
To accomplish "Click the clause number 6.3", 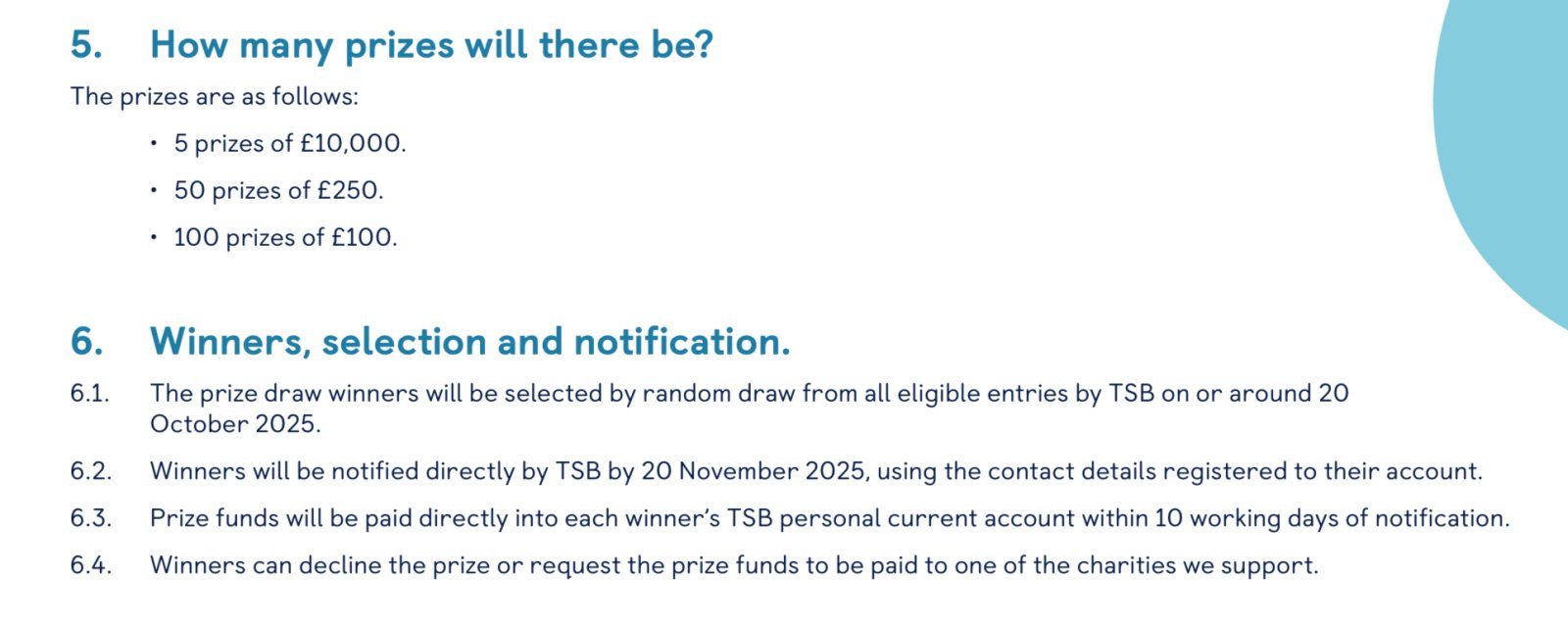I will click(90, 518).
